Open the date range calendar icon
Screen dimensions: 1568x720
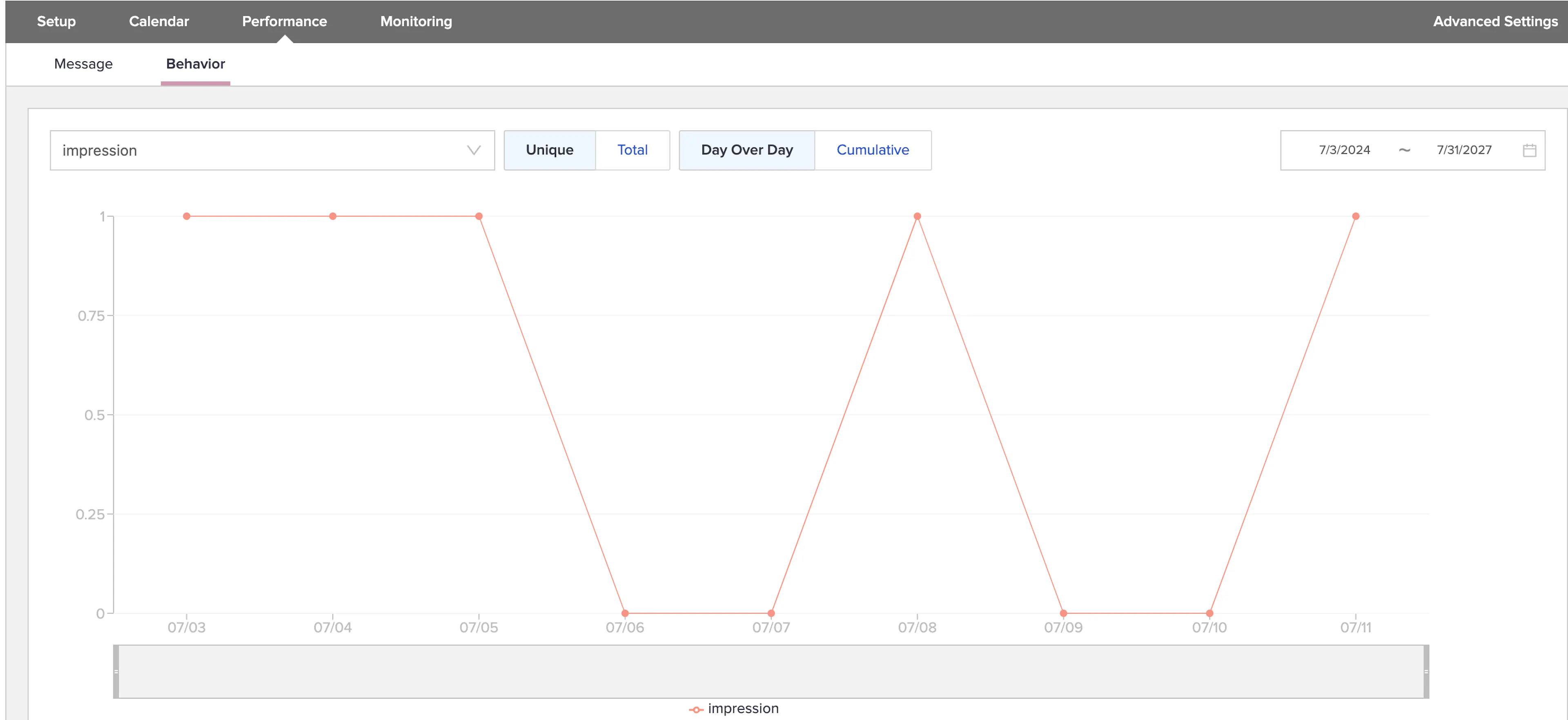coord(1529,150)
